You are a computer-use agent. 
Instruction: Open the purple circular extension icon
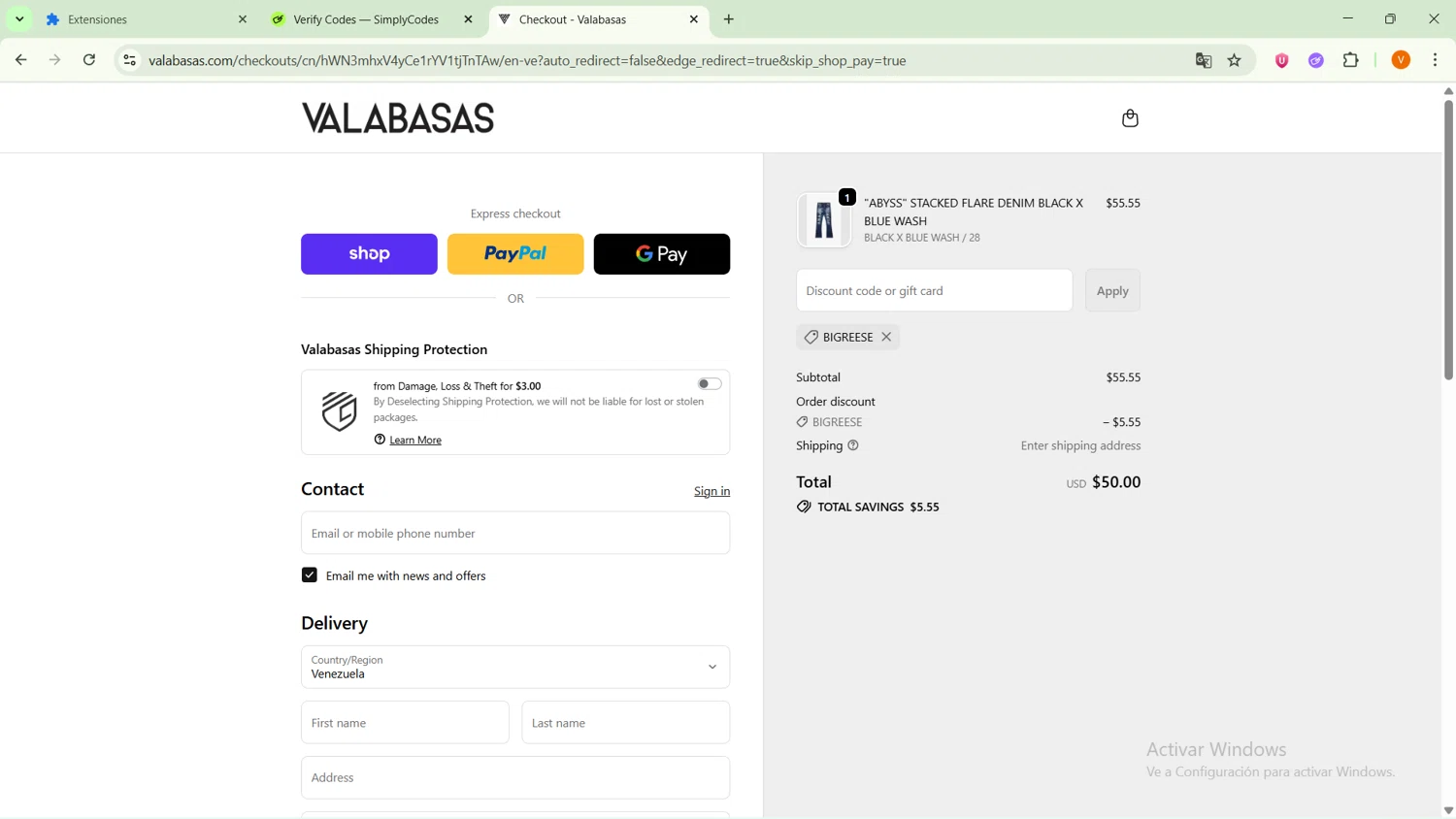click(x=1316, y=60)
